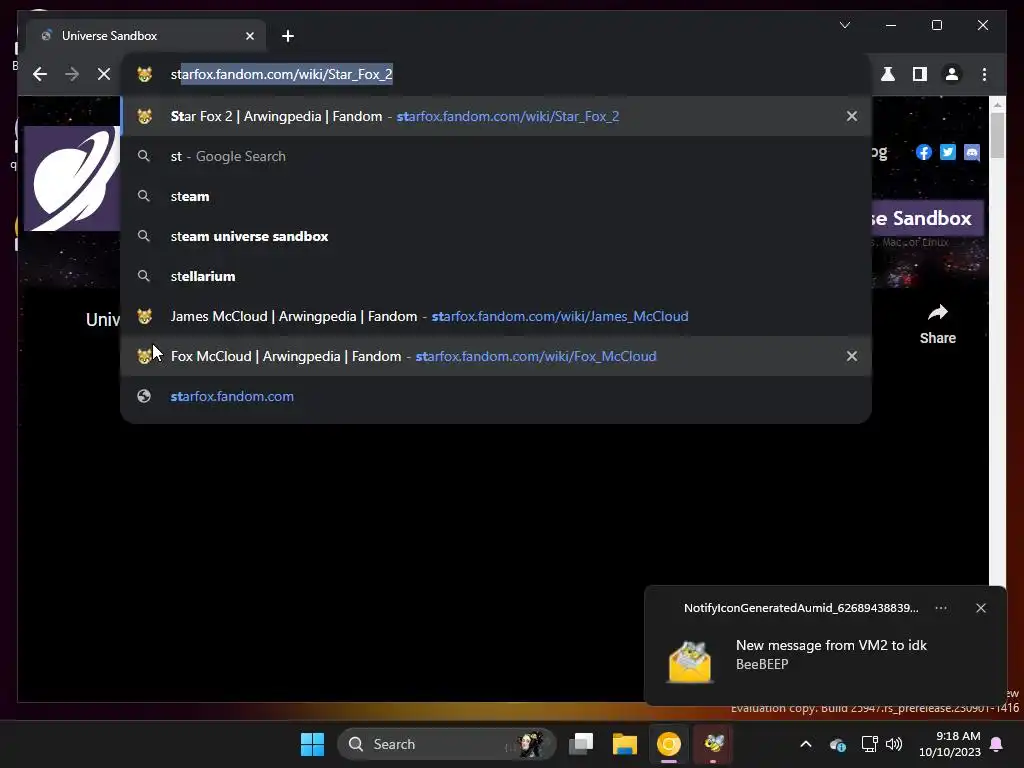Open Chrome Labs flask icon
The image size is (1024, 768).
(888, 74)
